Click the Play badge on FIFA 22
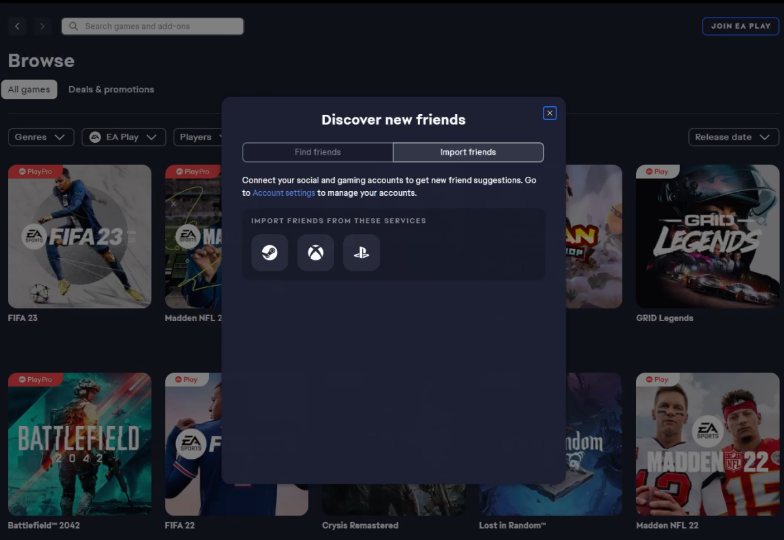The image size is (784, 540). pos(186,380)
